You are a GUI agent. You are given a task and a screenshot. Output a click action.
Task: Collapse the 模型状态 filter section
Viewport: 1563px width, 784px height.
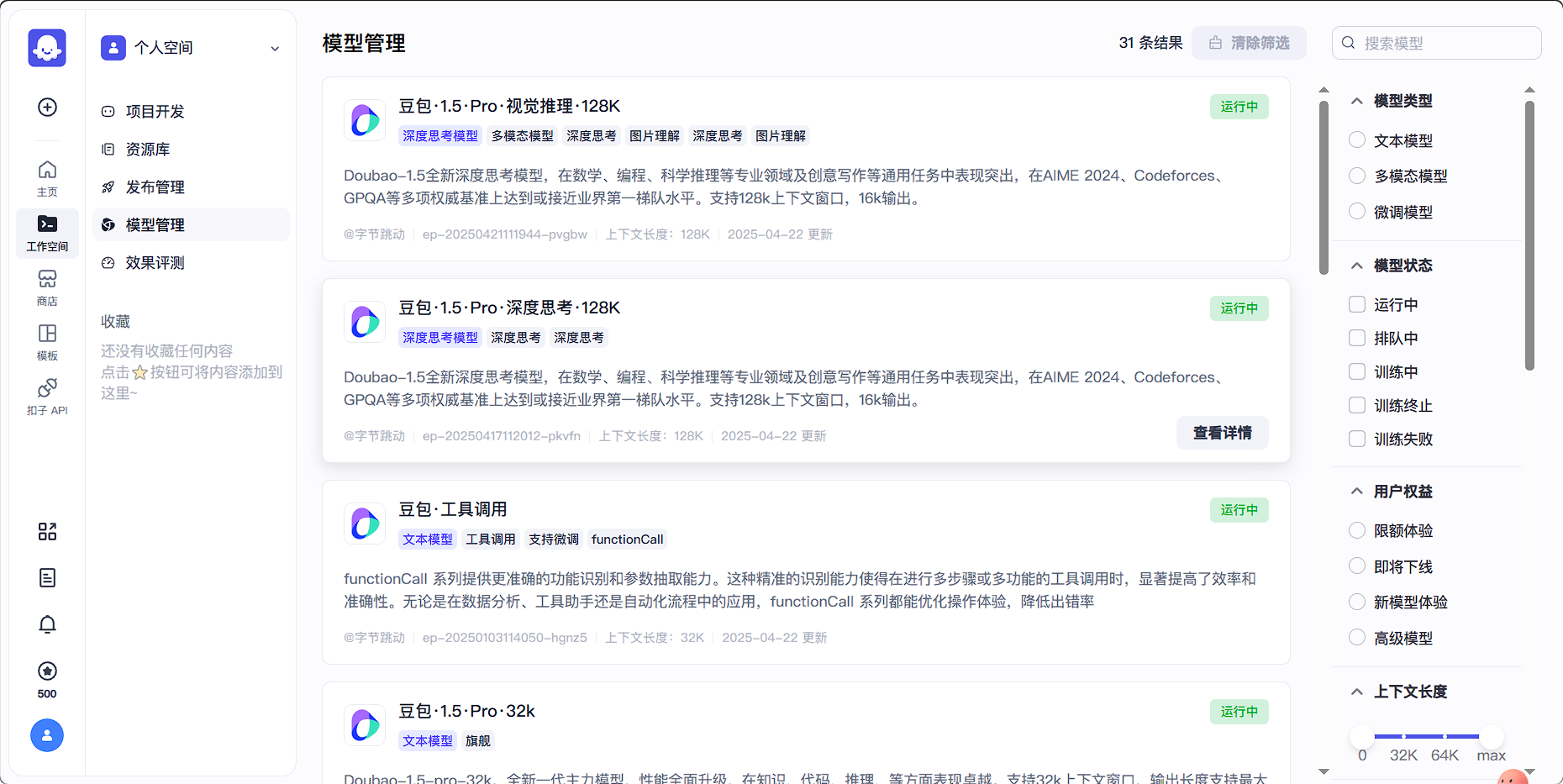pos(1356,266)
